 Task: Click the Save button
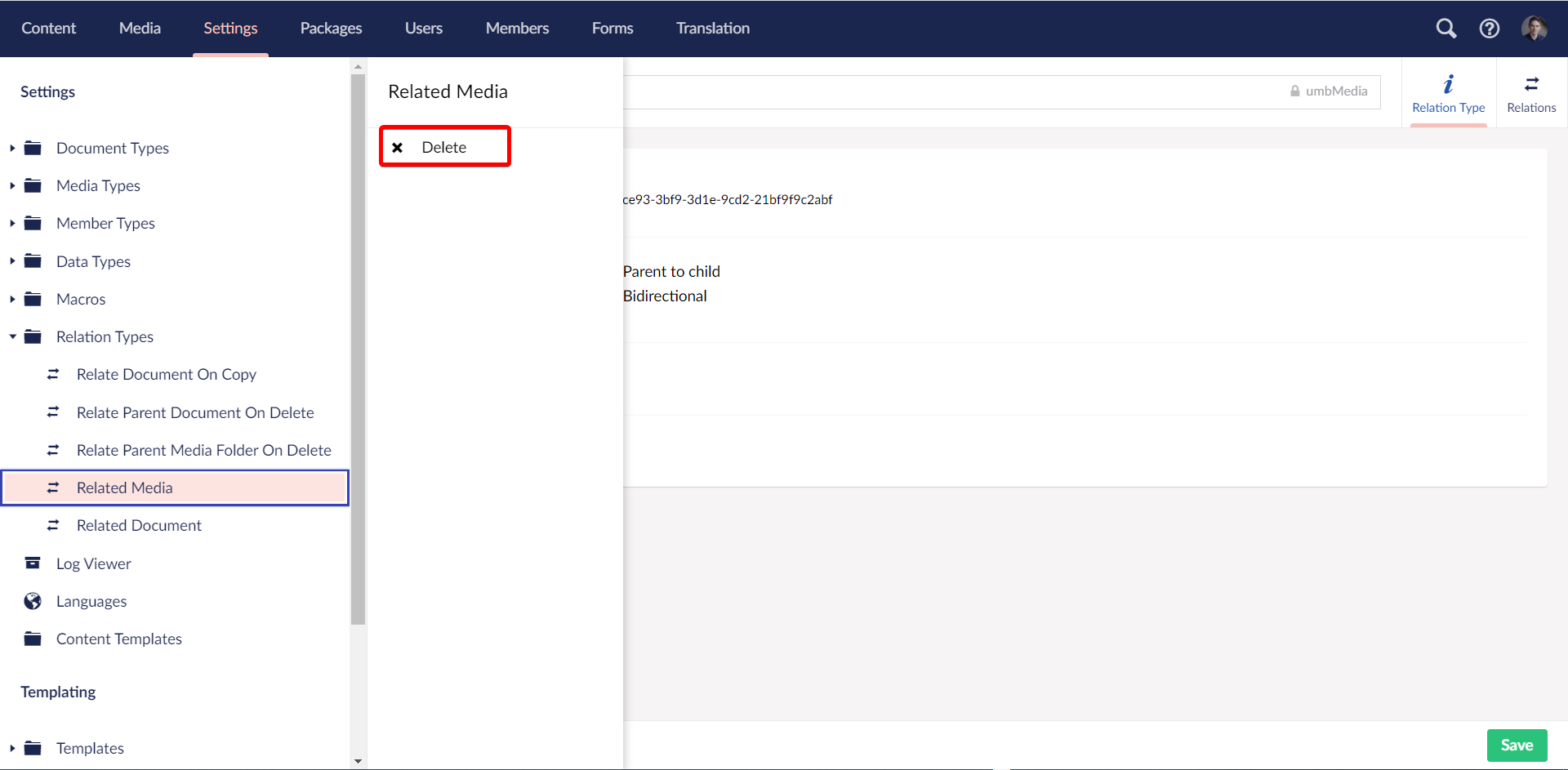pyautogui.click(x=1517, y=745)
